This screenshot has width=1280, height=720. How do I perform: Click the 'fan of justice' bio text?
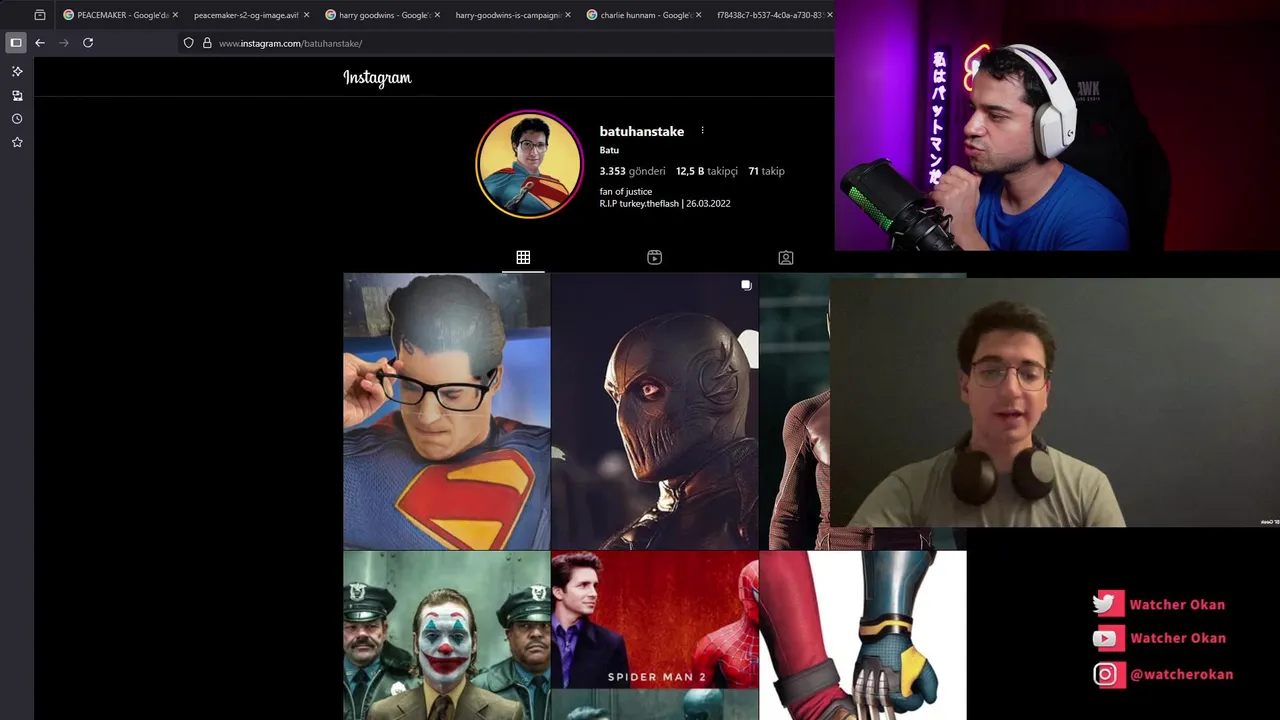tap(626, 191)
